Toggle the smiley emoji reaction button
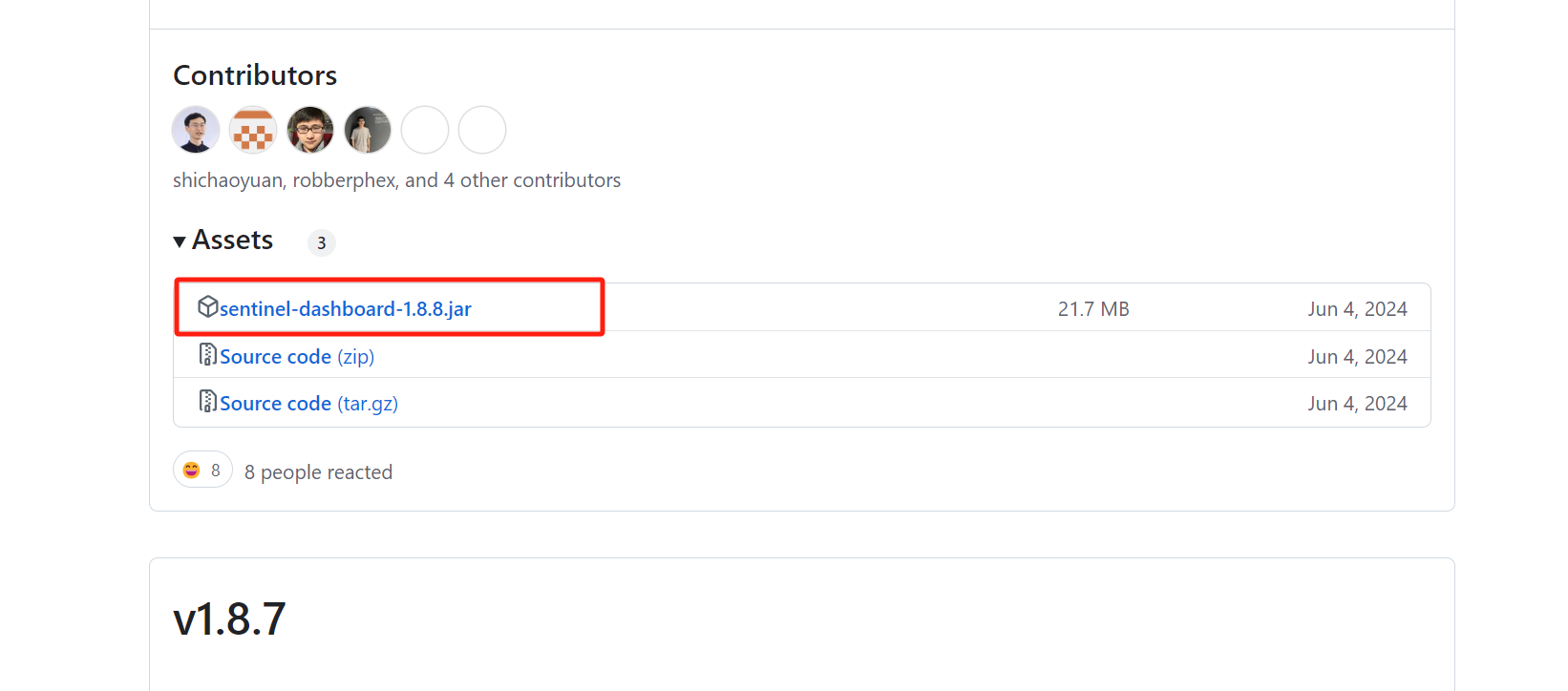This screenshot has width=1568, height=691. [202, 470]
